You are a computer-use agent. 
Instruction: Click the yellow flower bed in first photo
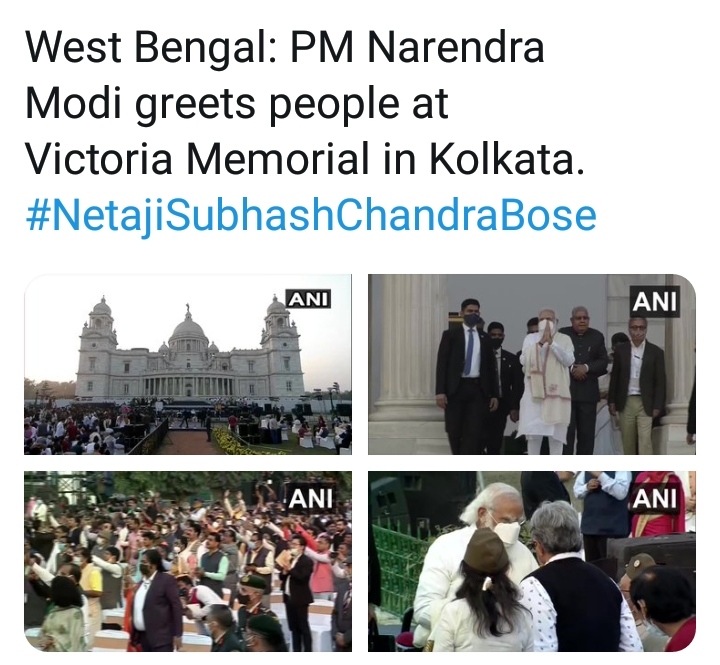point(241,442)
